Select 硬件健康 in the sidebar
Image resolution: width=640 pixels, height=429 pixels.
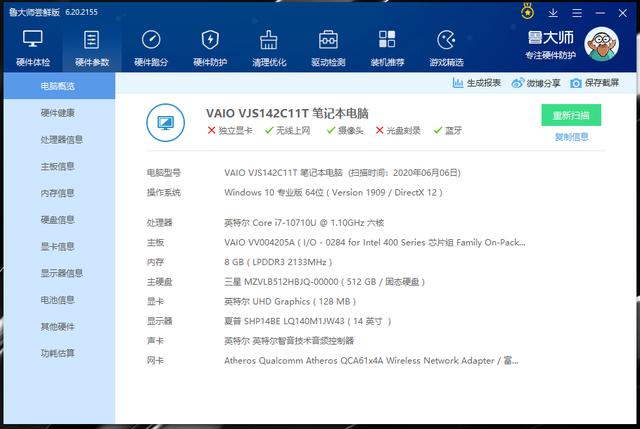point(59,113)
